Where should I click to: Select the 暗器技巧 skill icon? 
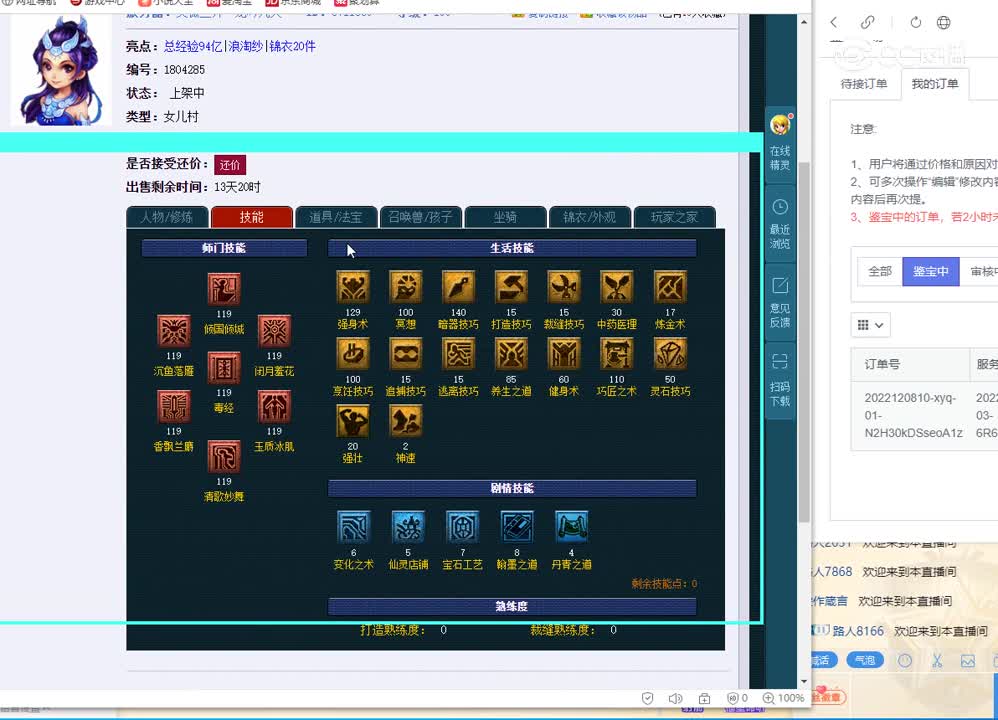458,286
